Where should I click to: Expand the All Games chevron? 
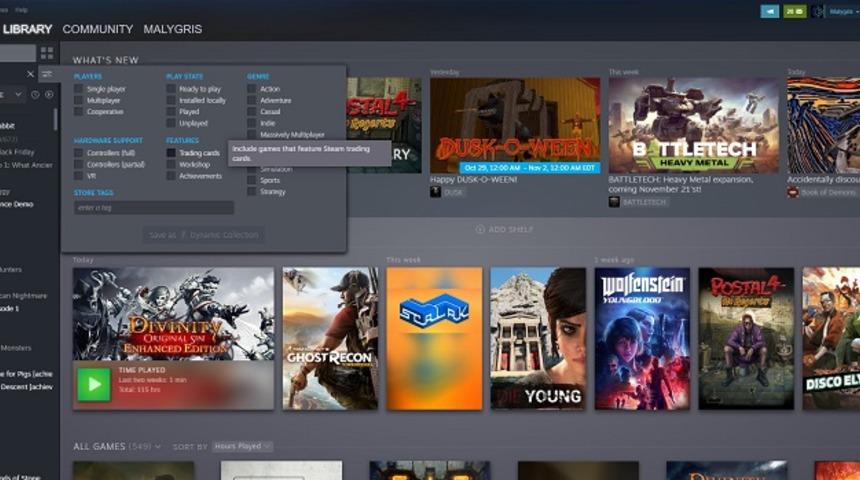coord(158,447)
